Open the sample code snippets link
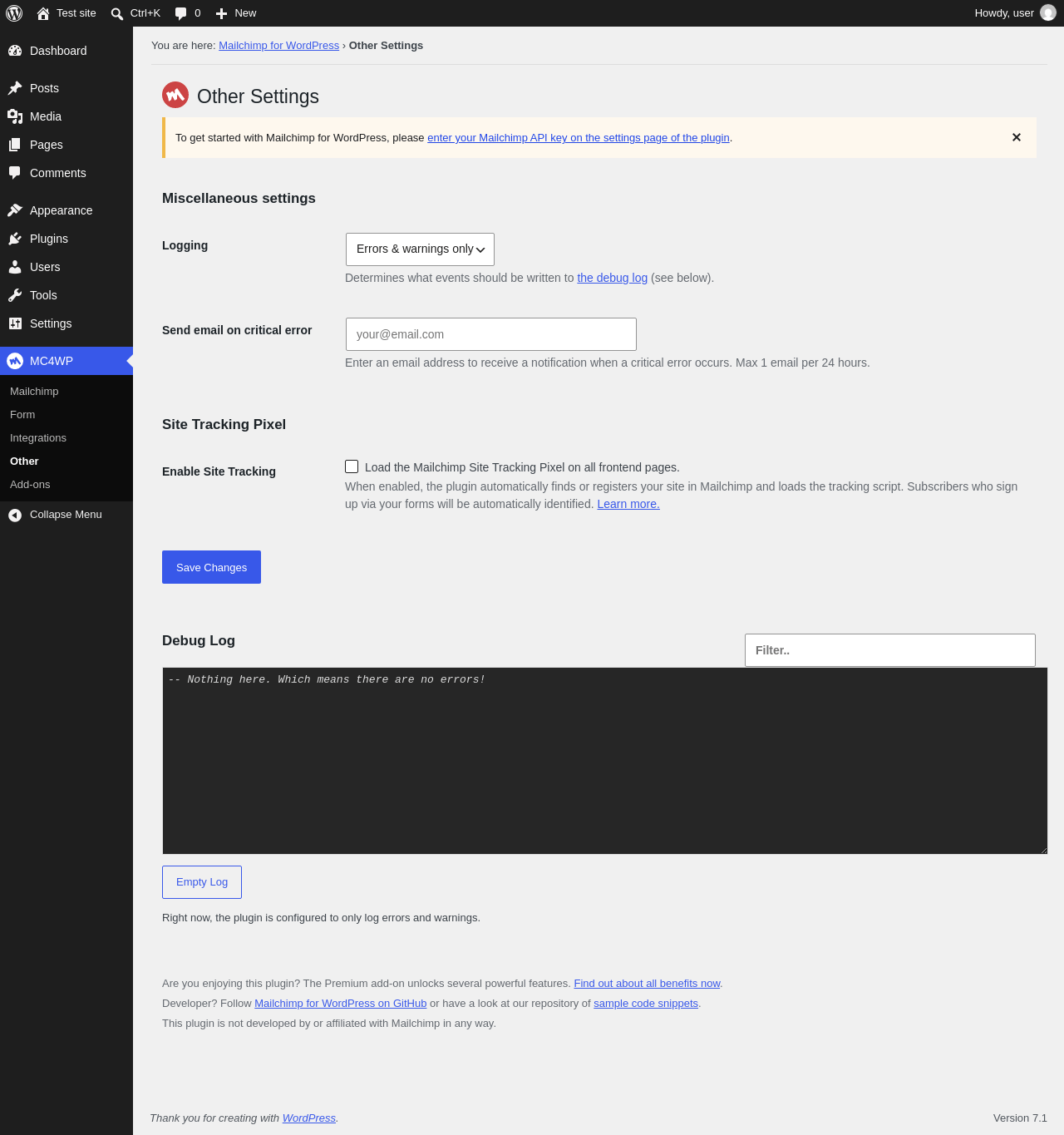1064x1135 pixels. 646,1004
